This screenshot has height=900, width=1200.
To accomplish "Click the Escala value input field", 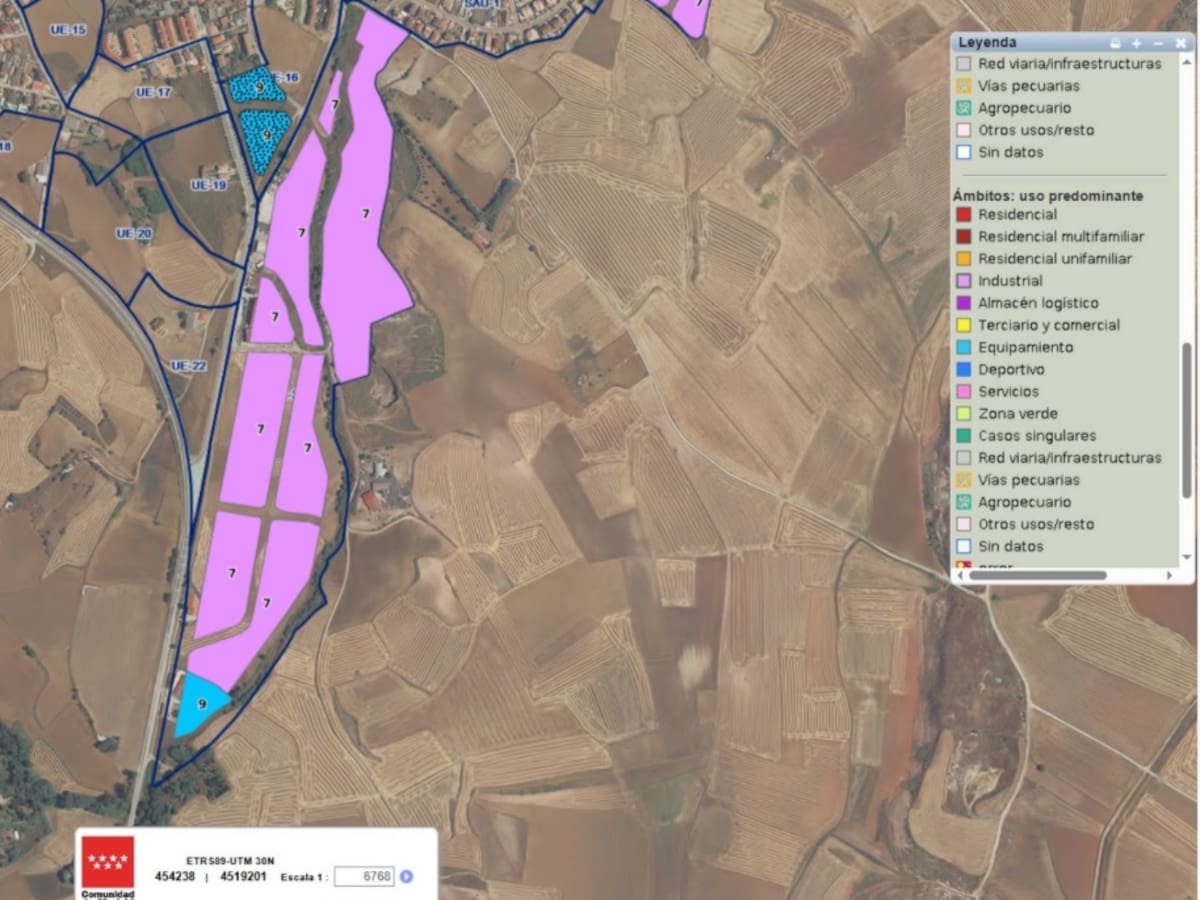I will (364, 877).
